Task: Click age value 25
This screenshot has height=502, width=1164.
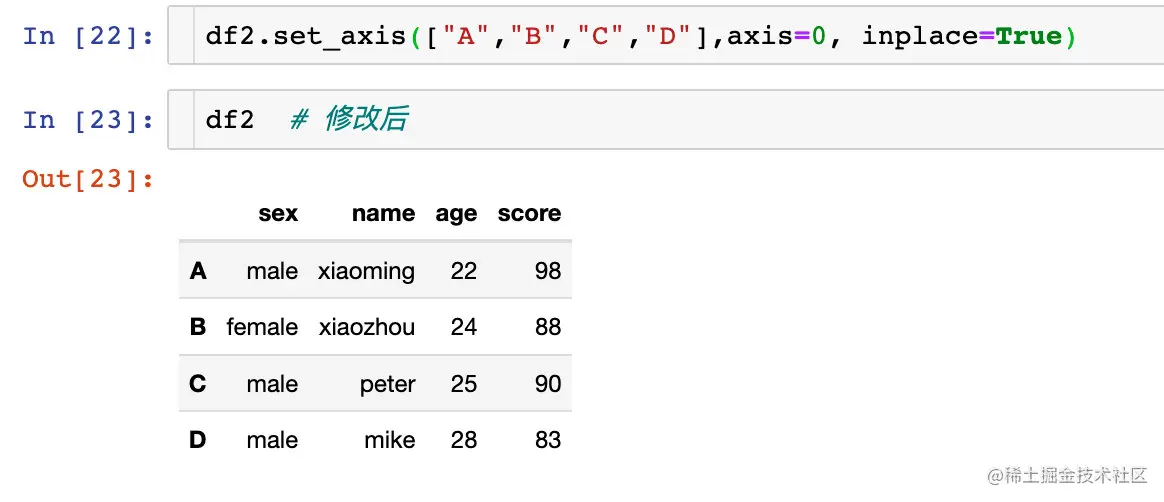Action: tap(463, 384)
